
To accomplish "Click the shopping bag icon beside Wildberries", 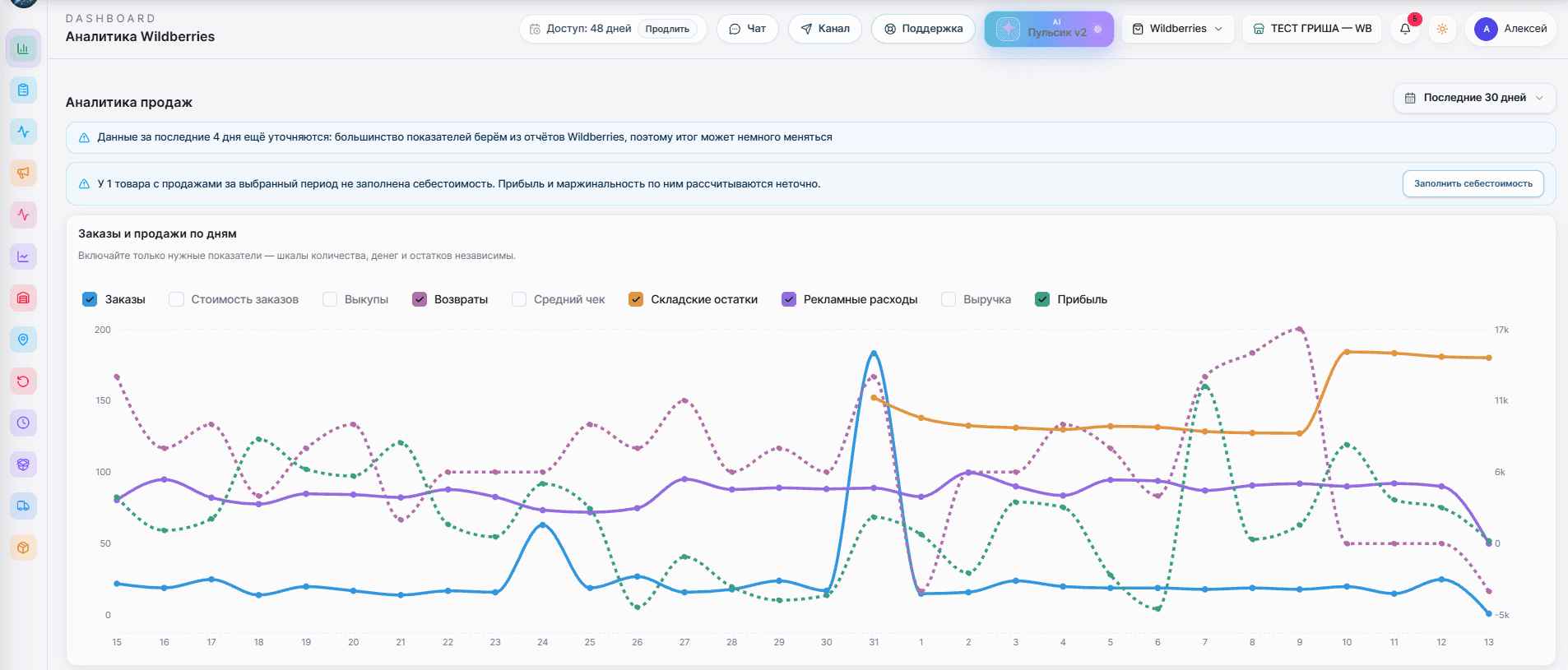I will 1138,29.
